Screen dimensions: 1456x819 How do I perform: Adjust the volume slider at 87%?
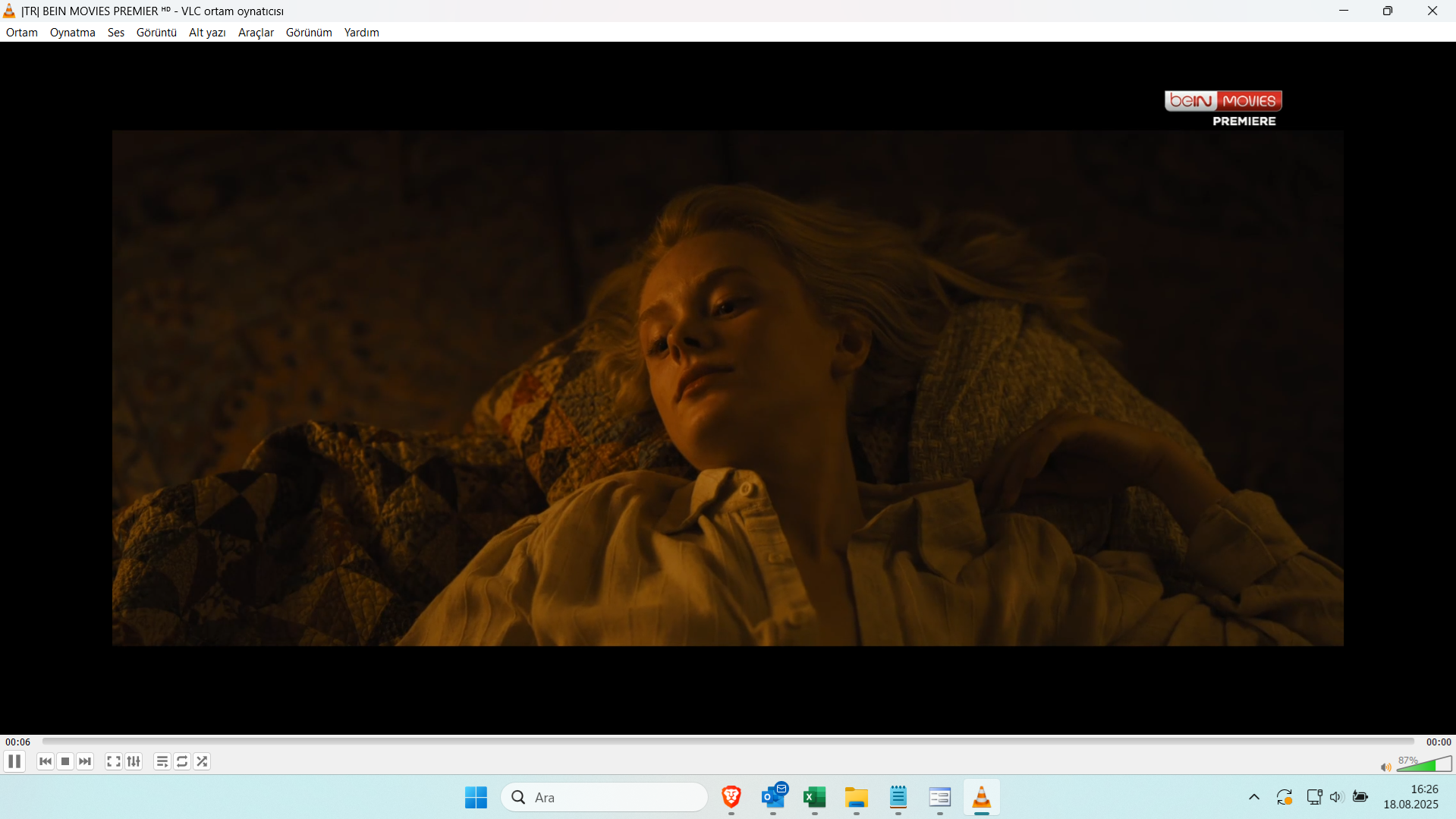click(1424, 764)
